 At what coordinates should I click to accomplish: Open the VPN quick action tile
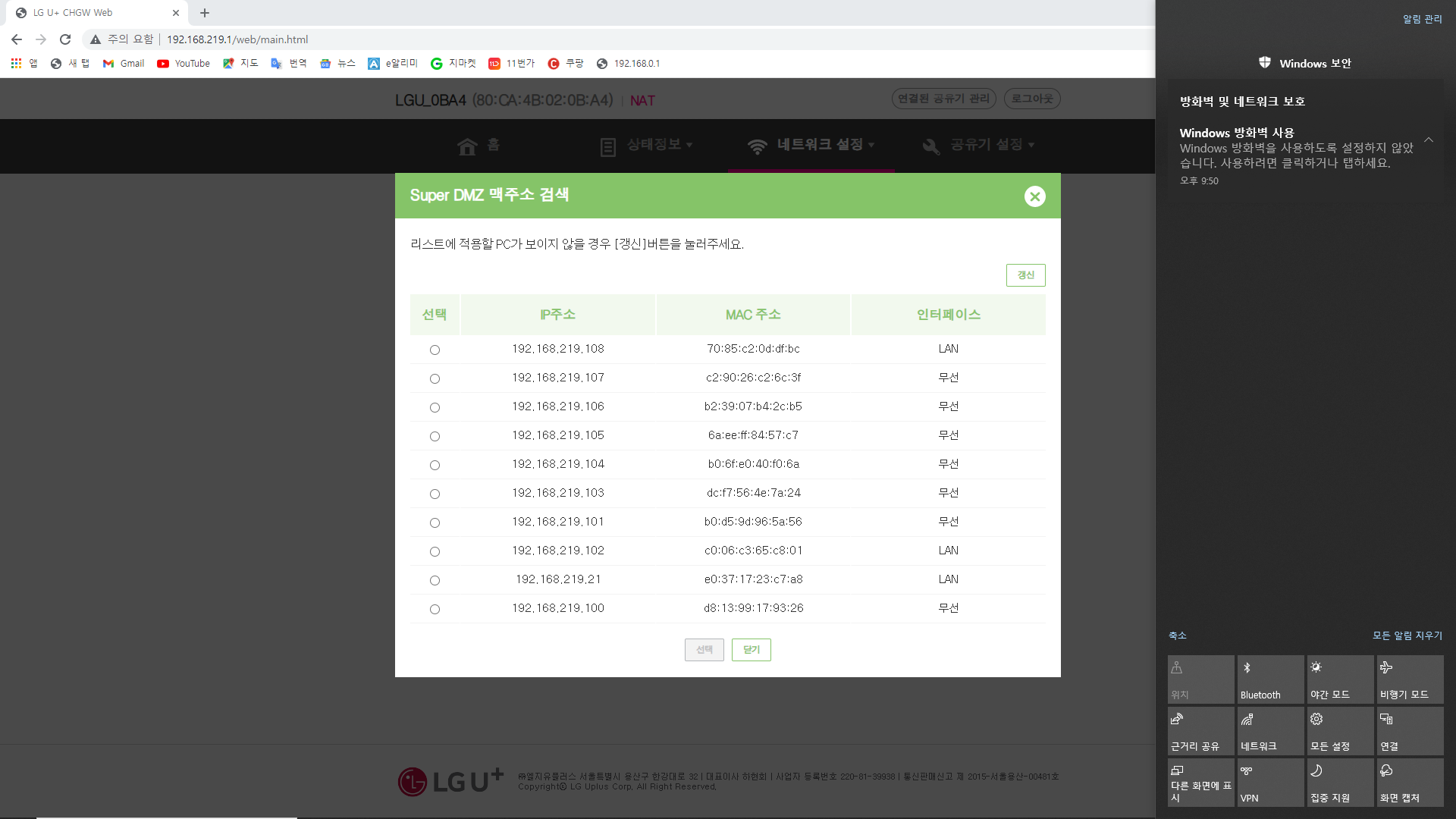tap(1270, 783)
